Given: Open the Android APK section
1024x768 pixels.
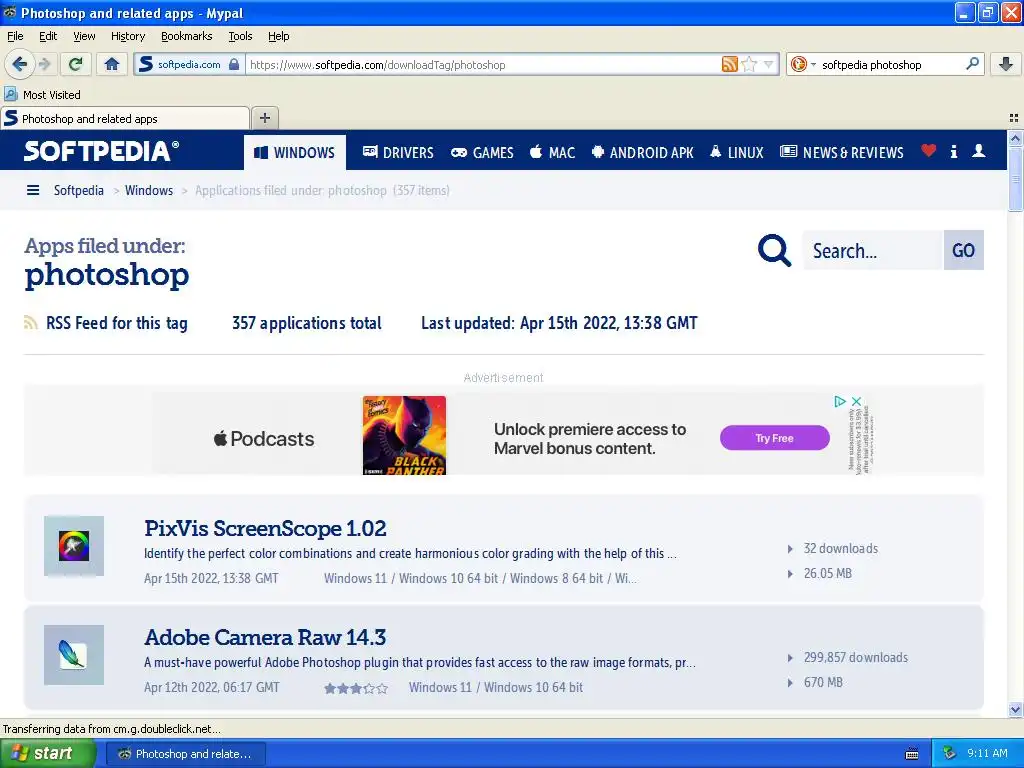Looking at the screenshot, I should (643, 152).
